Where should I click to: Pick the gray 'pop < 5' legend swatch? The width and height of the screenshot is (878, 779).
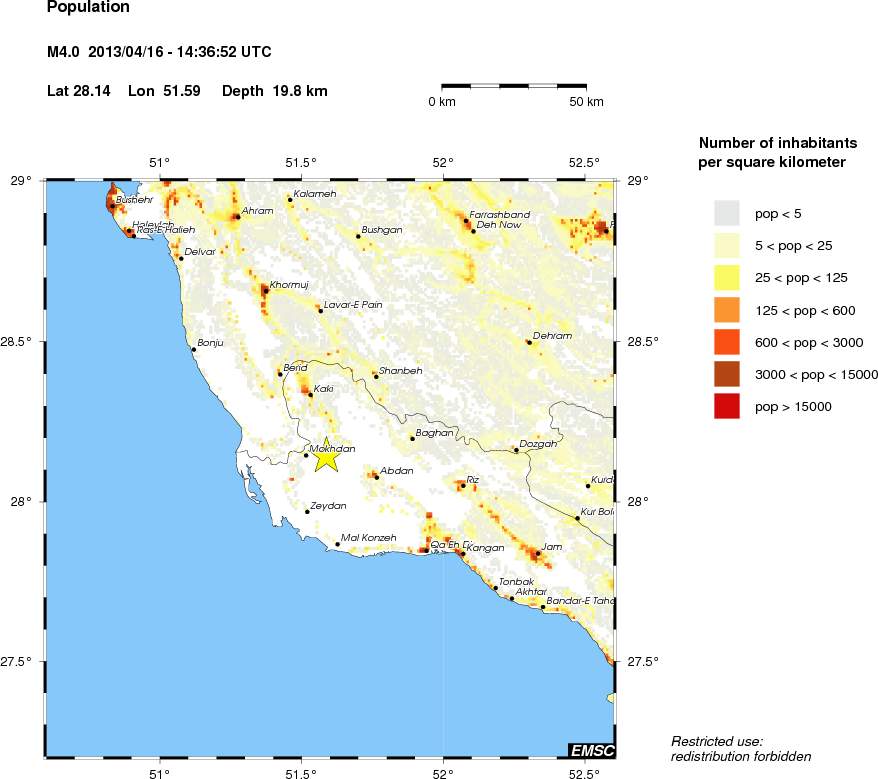tap(726, 212)
